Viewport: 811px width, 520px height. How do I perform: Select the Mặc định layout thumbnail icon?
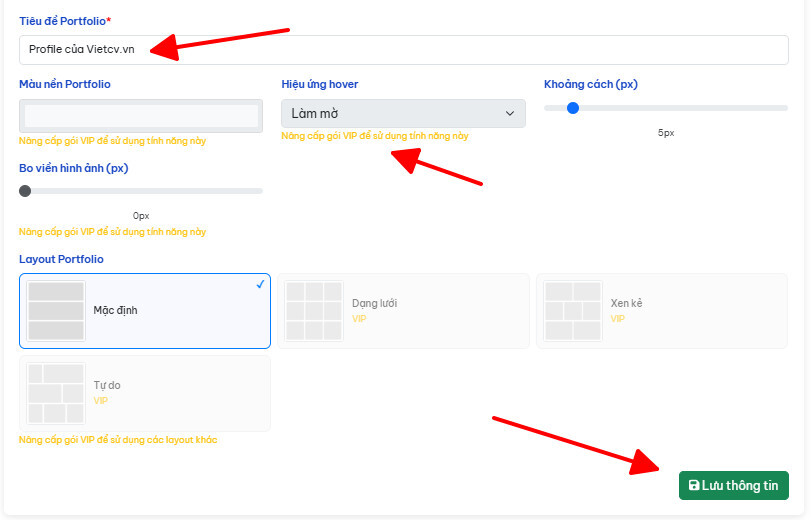pyautogui.click(x=56, y=311)
